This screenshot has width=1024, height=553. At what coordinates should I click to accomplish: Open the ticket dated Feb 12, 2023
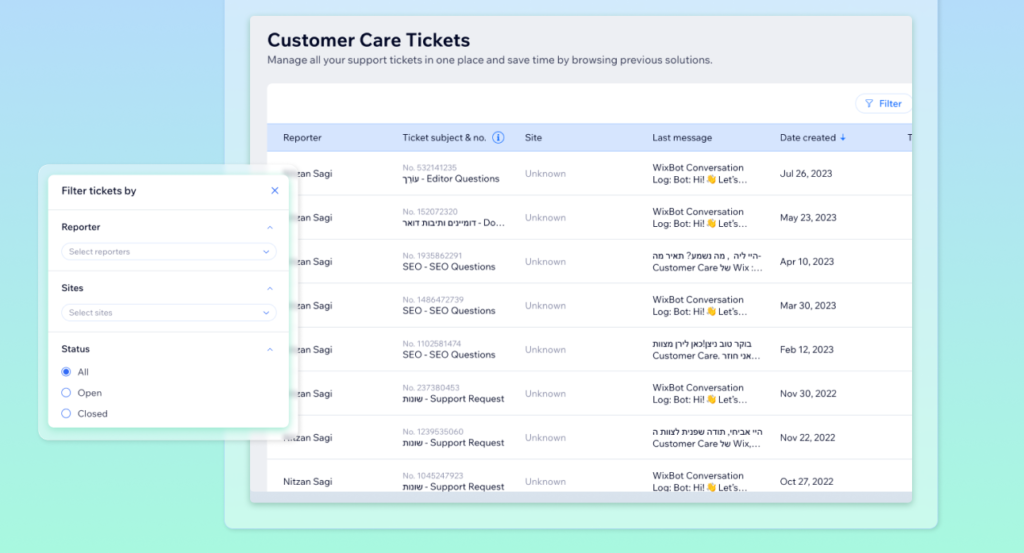tap(807, 350)
